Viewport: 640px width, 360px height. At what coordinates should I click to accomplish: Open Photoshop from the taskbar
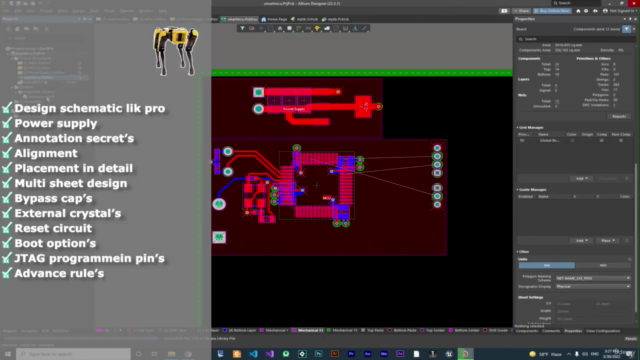pos(318,354)
